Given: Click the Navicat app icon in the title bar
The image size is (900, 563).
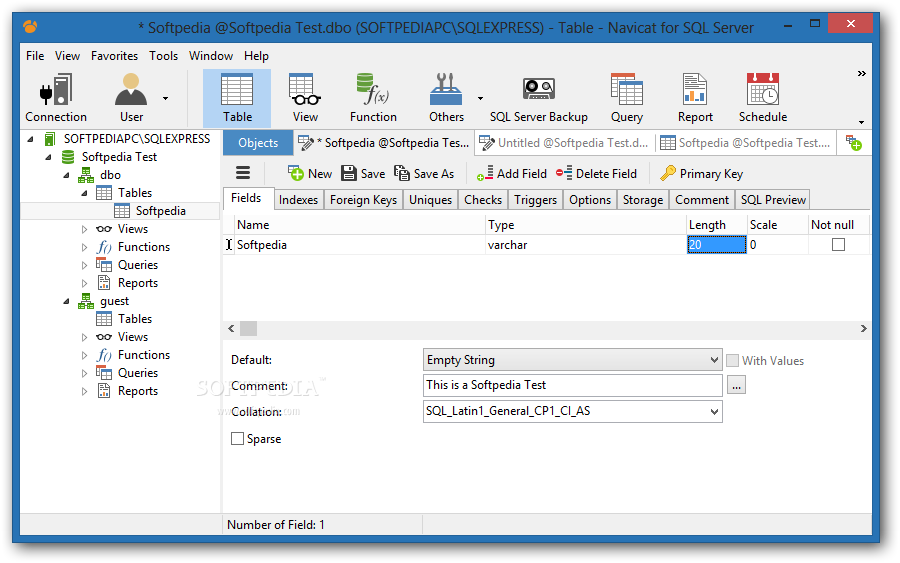Looking at the screenshot, I should coord(30,27).
